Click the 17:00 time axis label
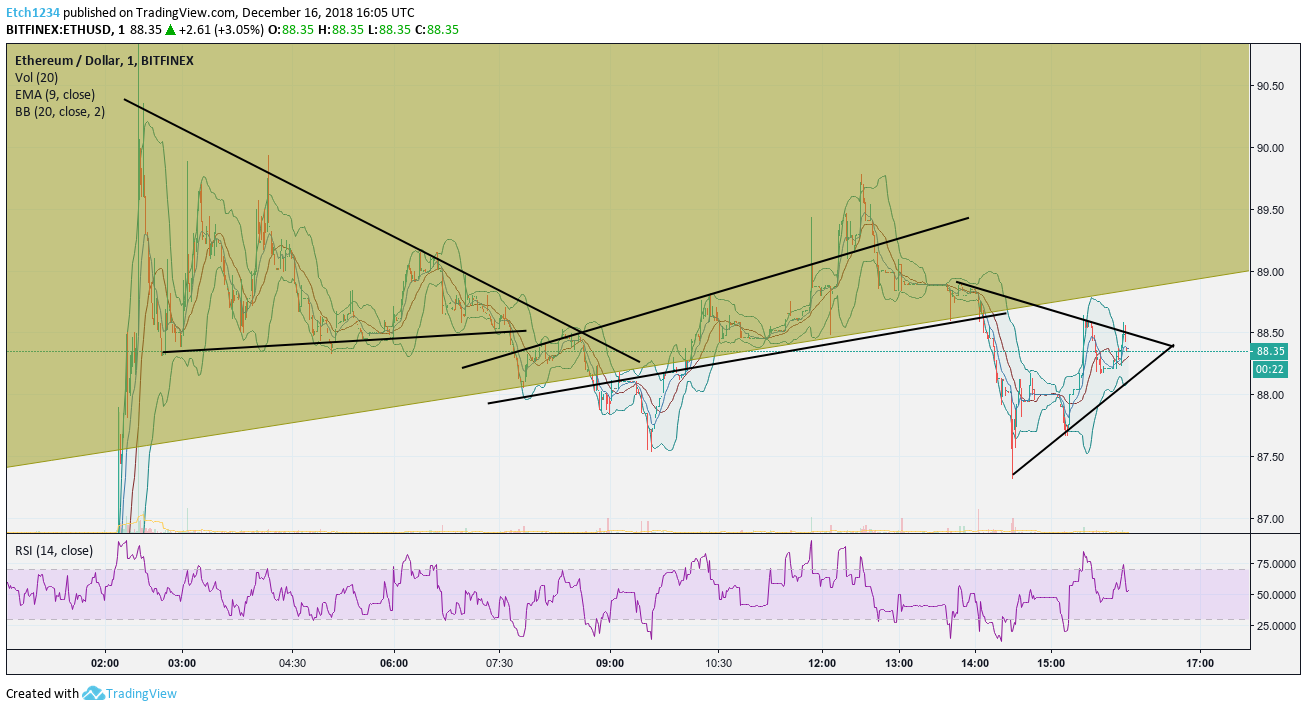 (1201, 663)
